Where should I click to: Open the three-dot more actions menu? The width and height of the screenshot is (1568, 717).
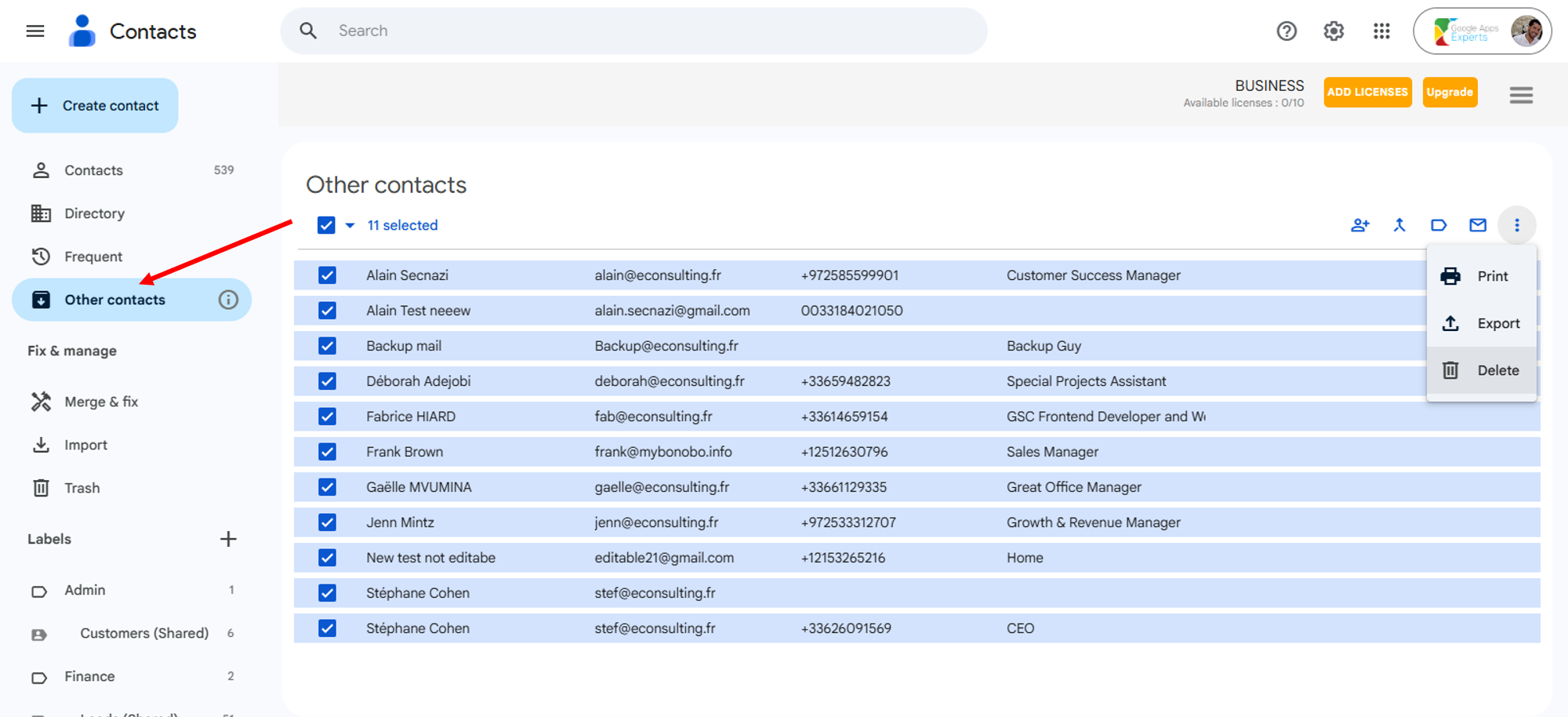[1517, 225]
